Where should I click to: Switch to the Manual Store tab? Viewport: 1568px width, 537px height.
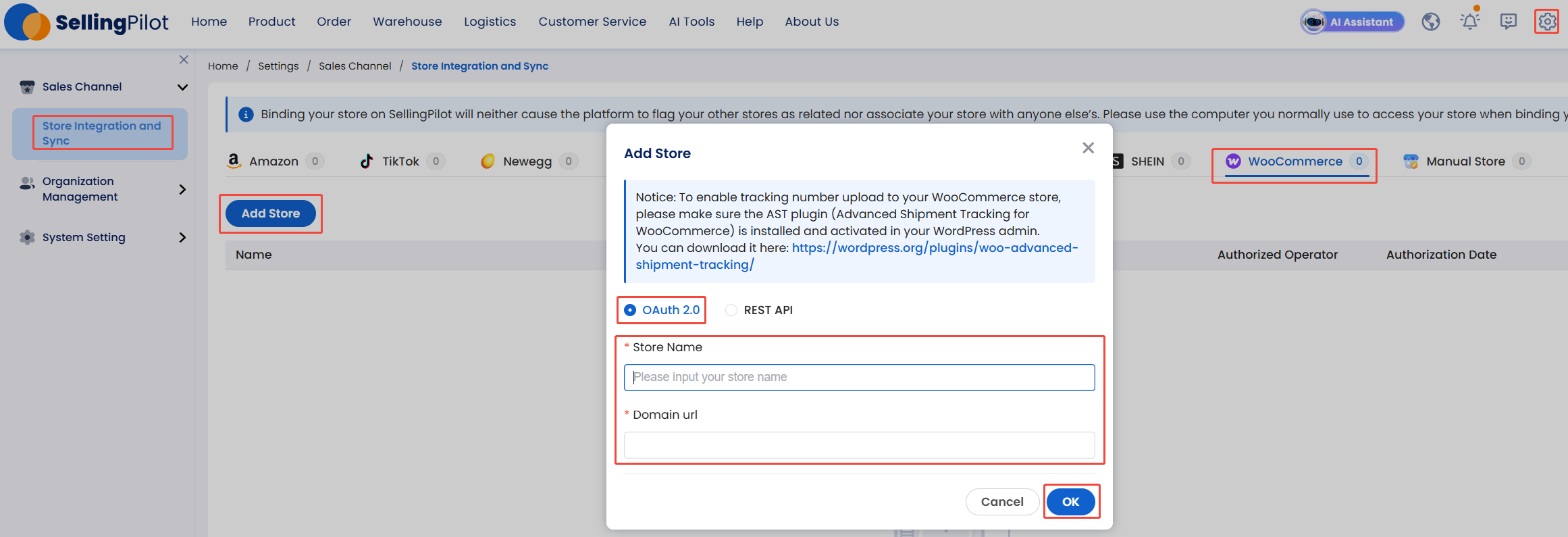tap(1466, 161)
